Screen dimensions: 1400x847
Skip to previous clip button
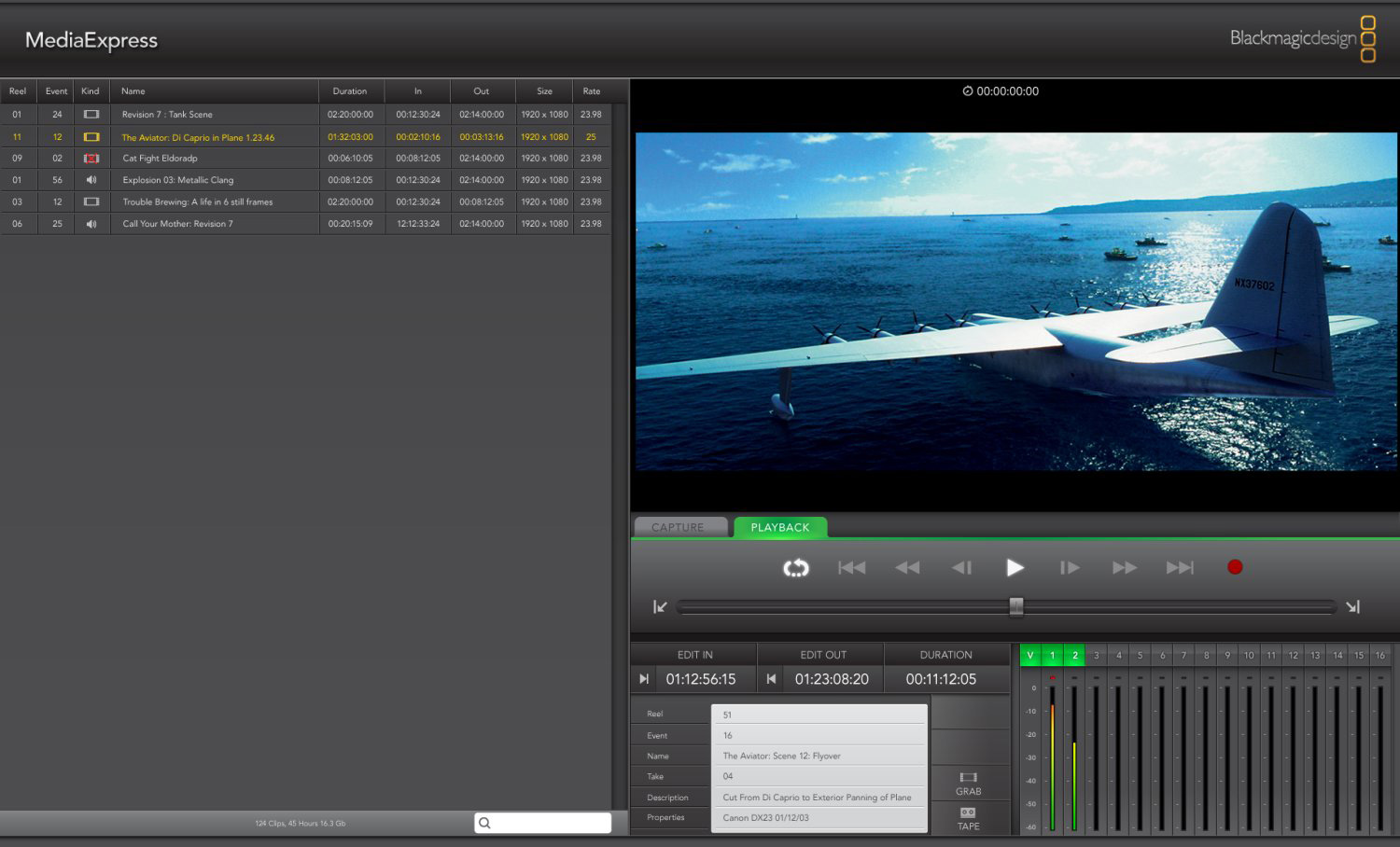coord(851,567)
